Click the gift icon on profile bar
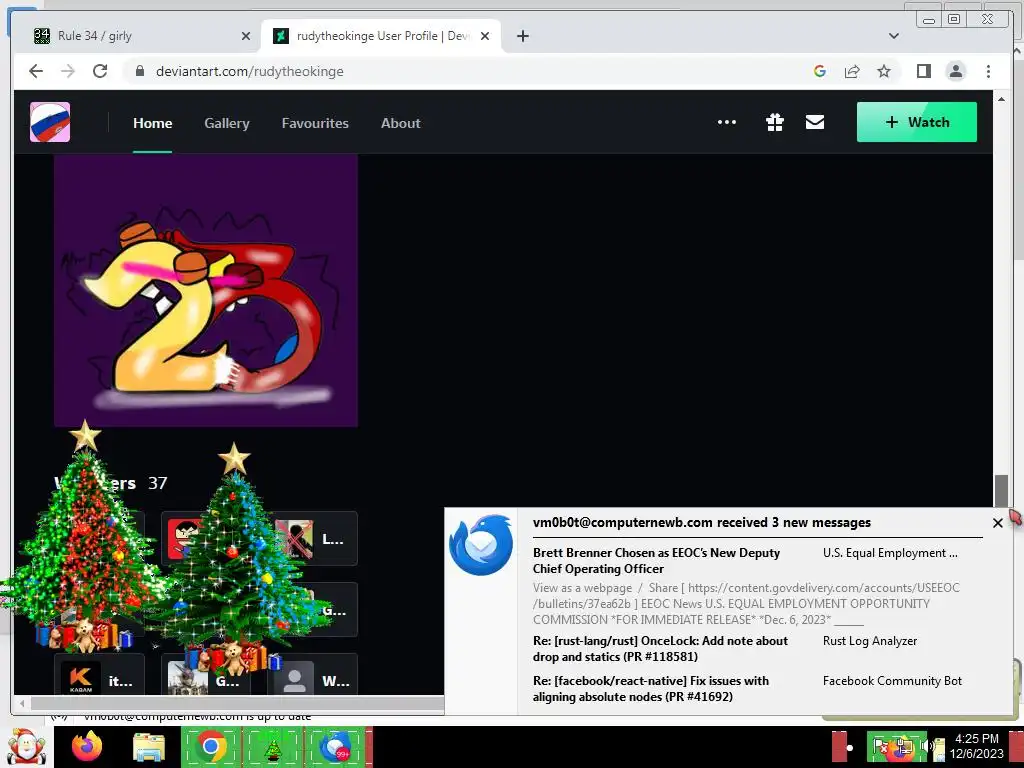 pyautogui.click(x=775, y=122)
